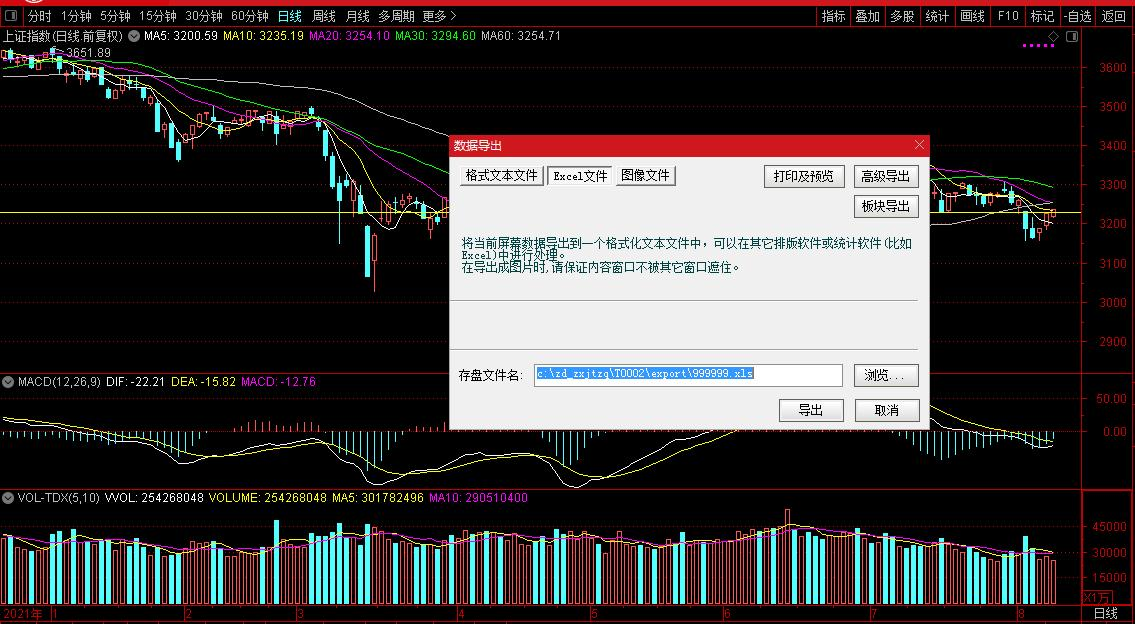Cancel the export with 取消
Image resolution: width=1135 pixels, height=624 pixels.
(886, 410)
